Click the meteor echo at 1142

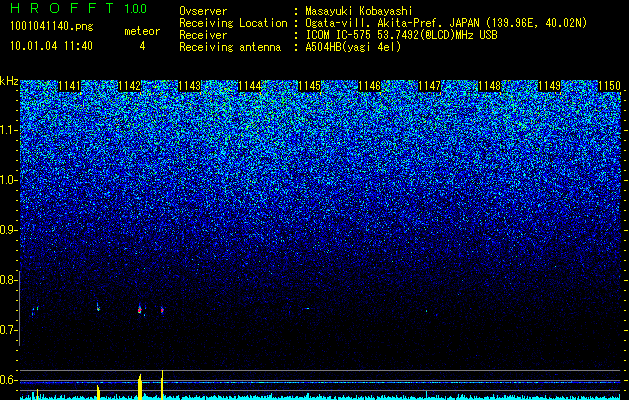(140, 309)
